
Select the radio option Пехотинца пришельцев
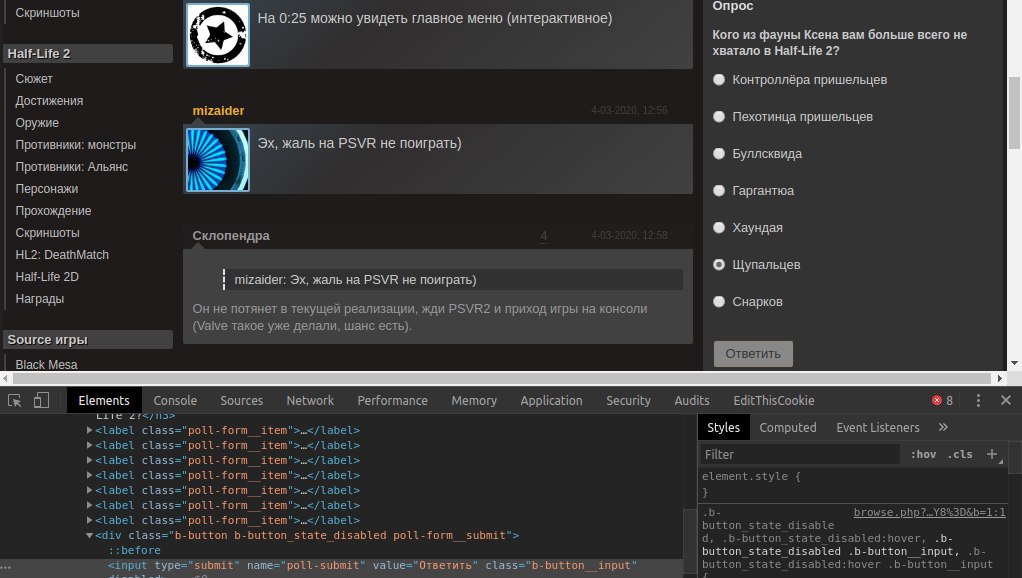coord(719,117)
